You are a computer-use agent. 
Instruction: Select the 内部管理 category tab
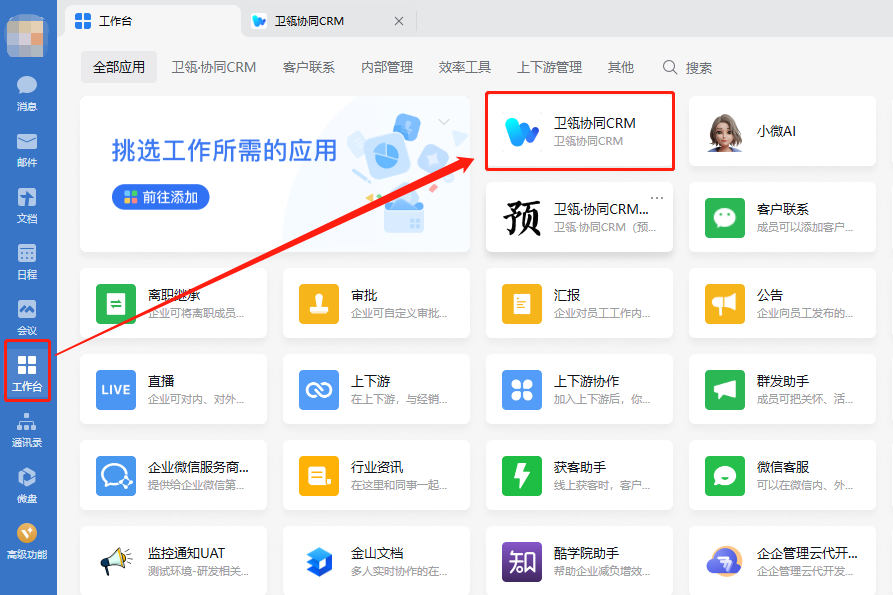pos(387,67)
